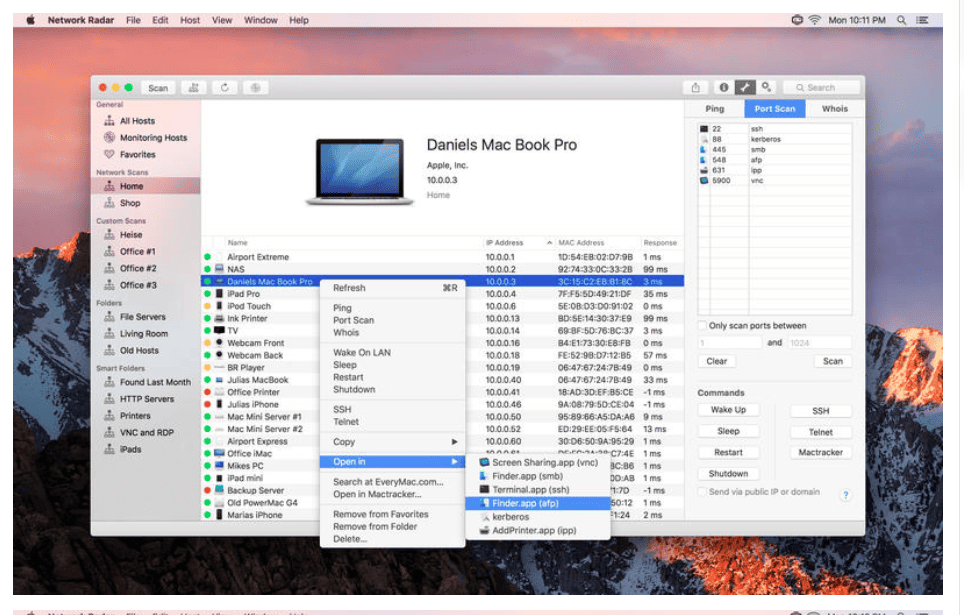This screenshot has height=615, width=964.
Task: Click the Restart command button
Action: click(x=728, y=453)
